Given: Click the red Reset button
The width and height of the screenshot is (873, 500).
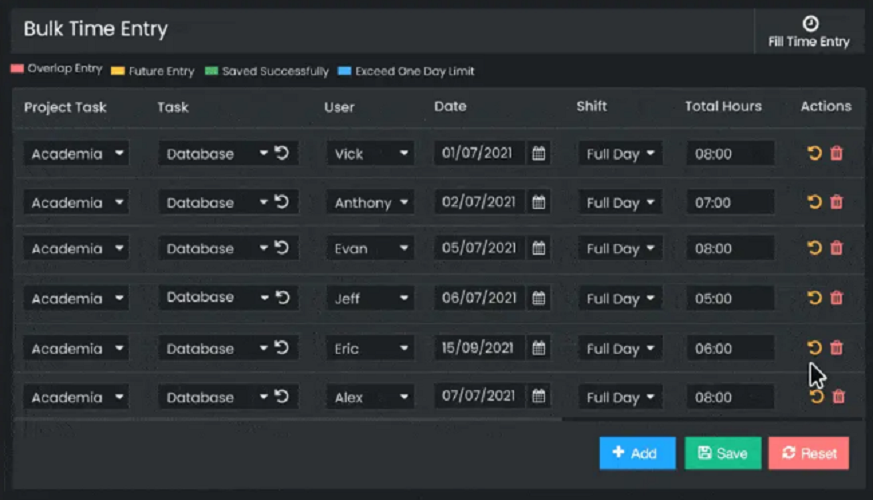Looking at the screenshot, I should 809,453.
